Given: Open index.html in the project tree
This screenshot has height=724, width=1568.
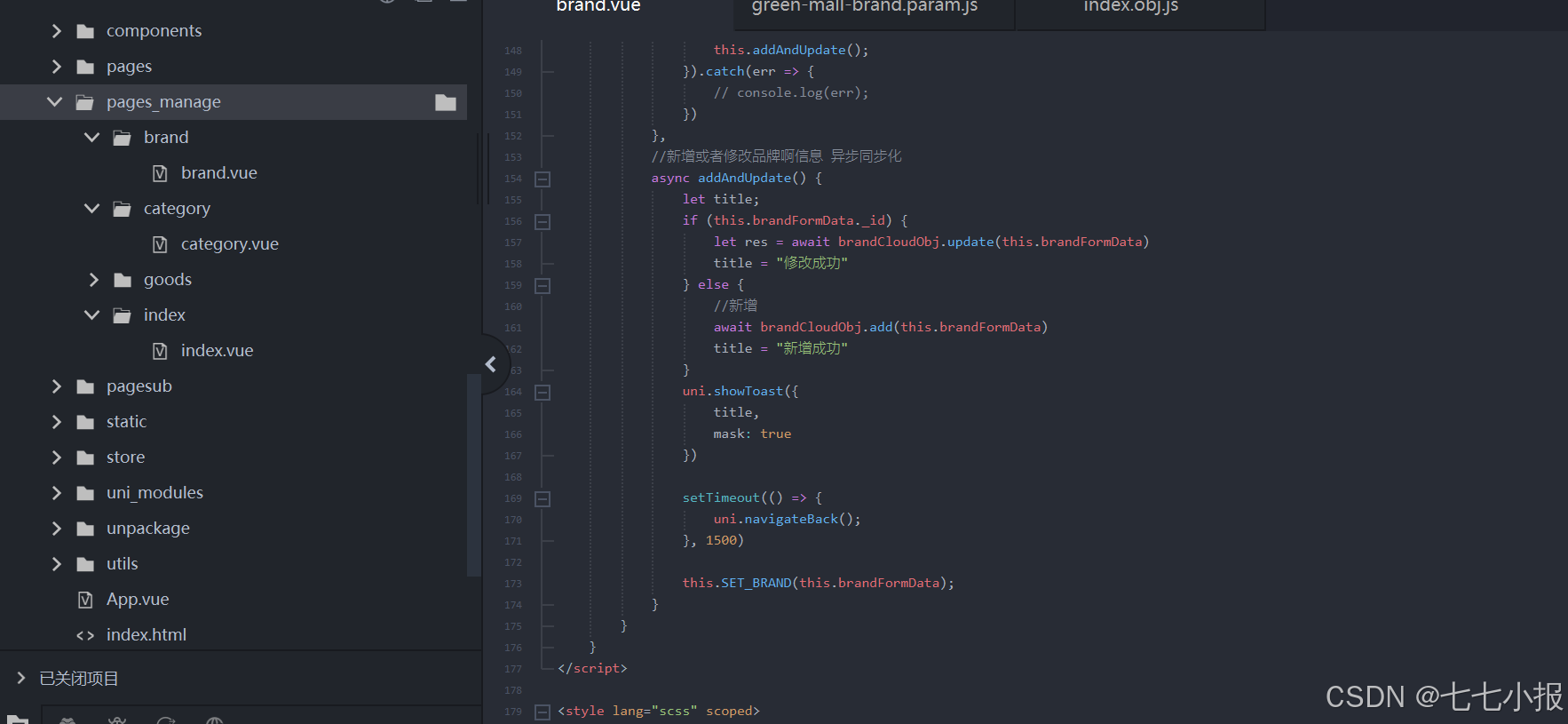Looking at the screenshot, I should [147, 635].
